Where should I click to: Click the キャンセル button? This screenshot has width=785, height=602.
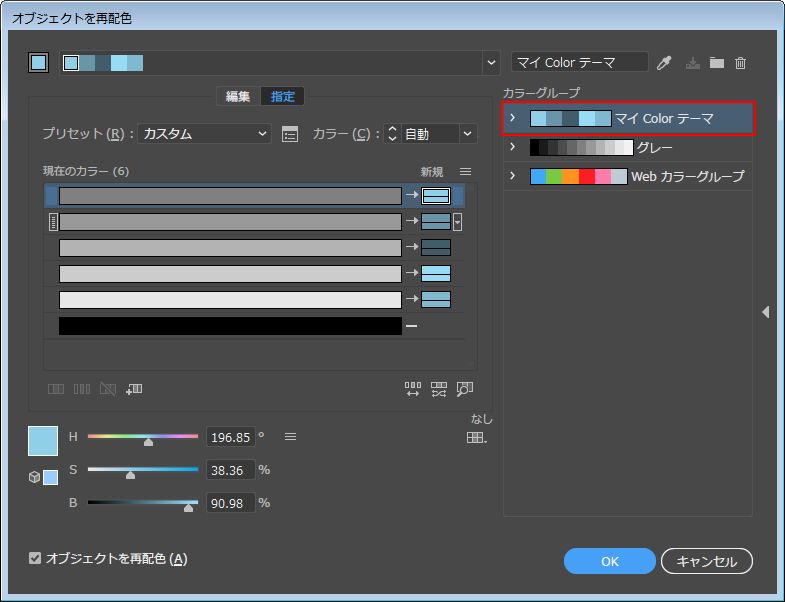[x=706, y=561]
